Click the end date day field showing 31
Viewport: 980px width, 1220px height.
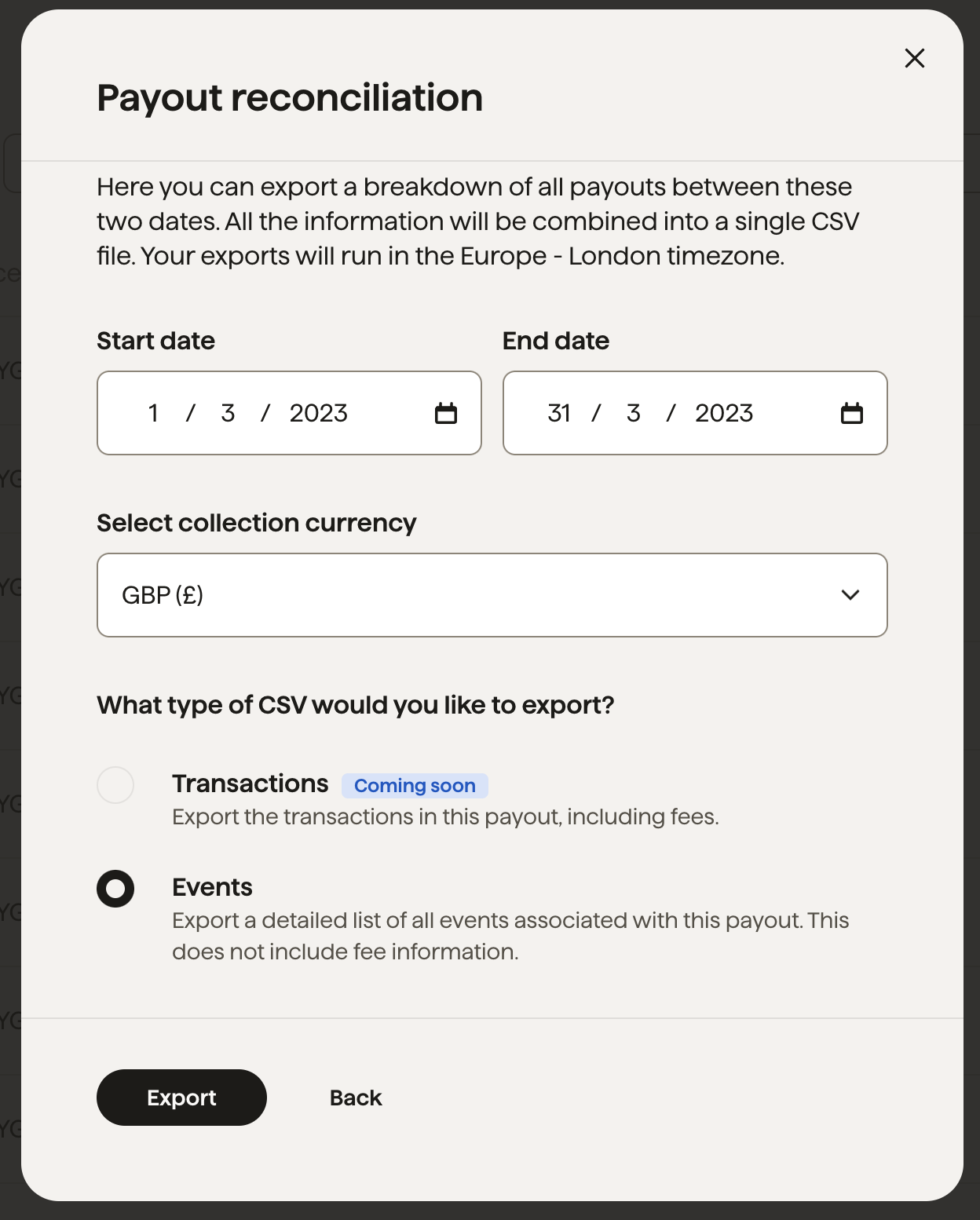tap(559, 412)
